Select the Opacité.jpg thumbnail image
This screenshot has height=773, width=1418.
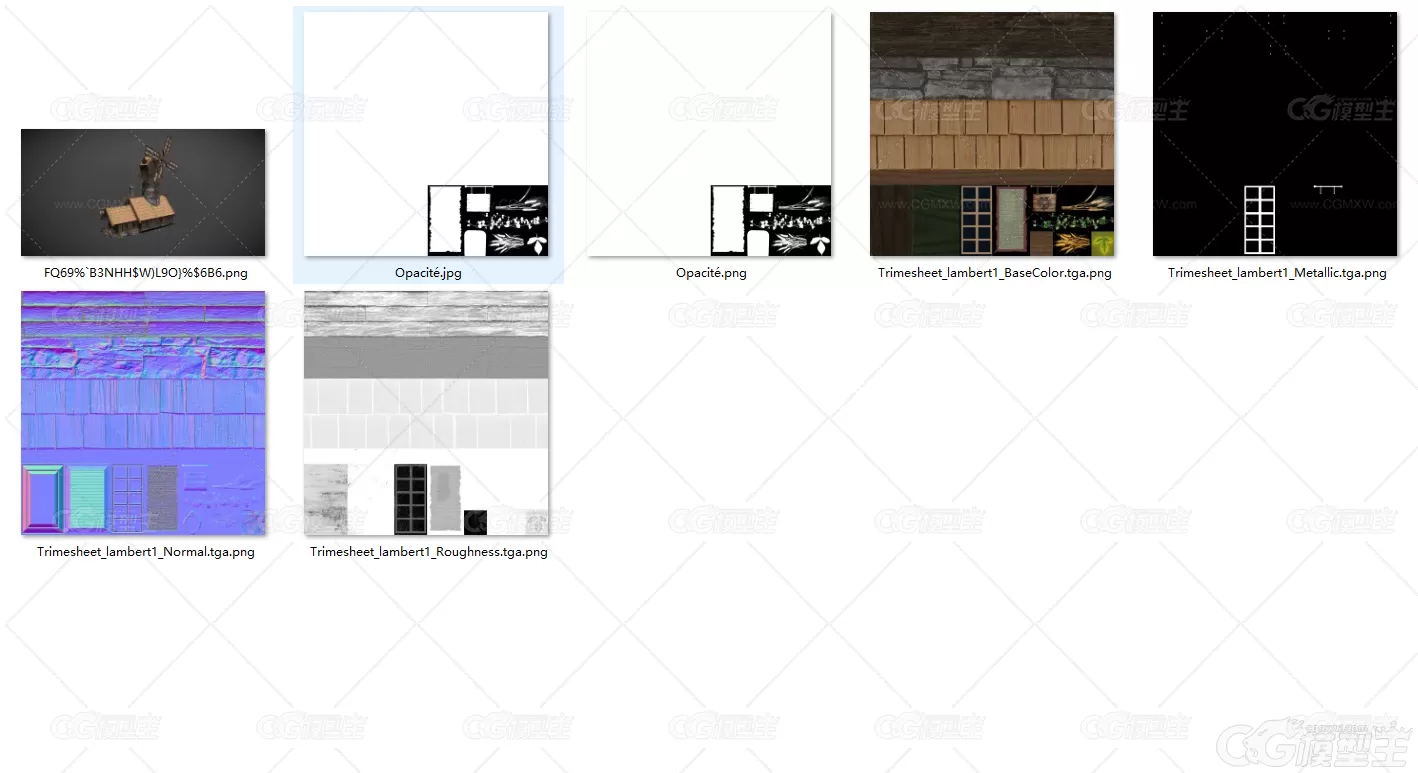coord(426,134)
